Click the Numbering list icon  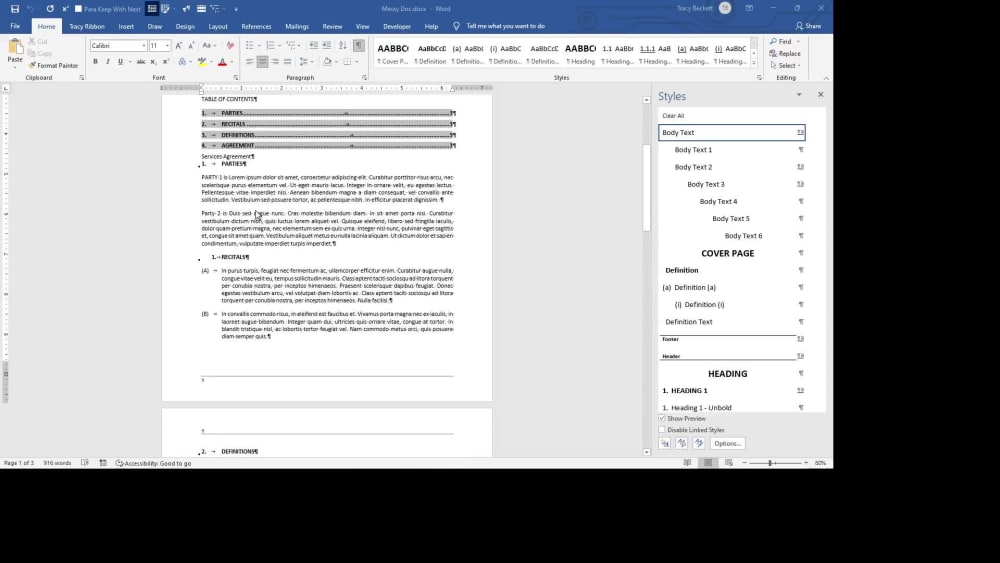click(270, 45)
